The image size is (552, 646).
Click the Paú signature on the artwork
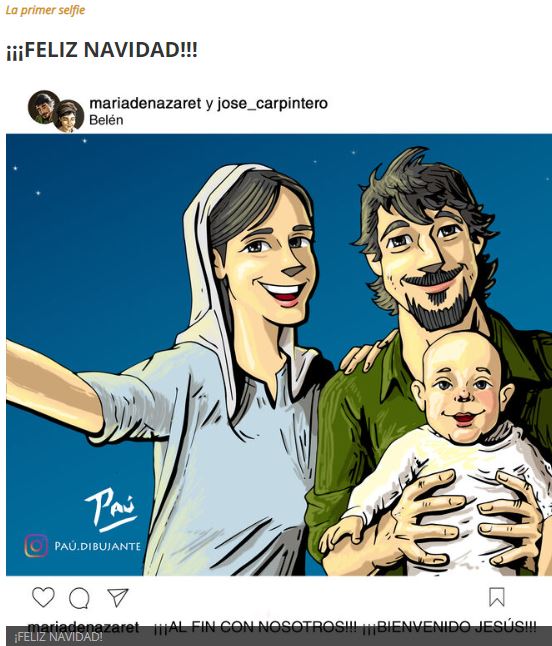pyautogui.click(x=110, y=510)
